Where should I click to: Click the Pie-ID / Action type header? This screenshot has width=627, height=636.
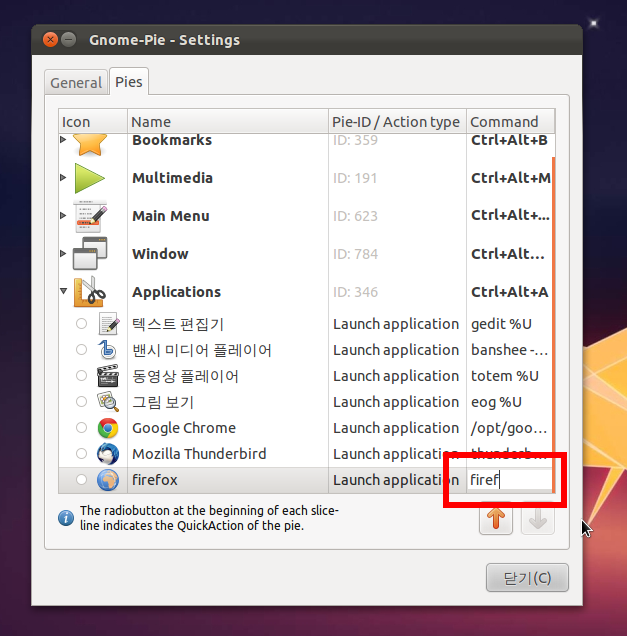coord(397,122)
